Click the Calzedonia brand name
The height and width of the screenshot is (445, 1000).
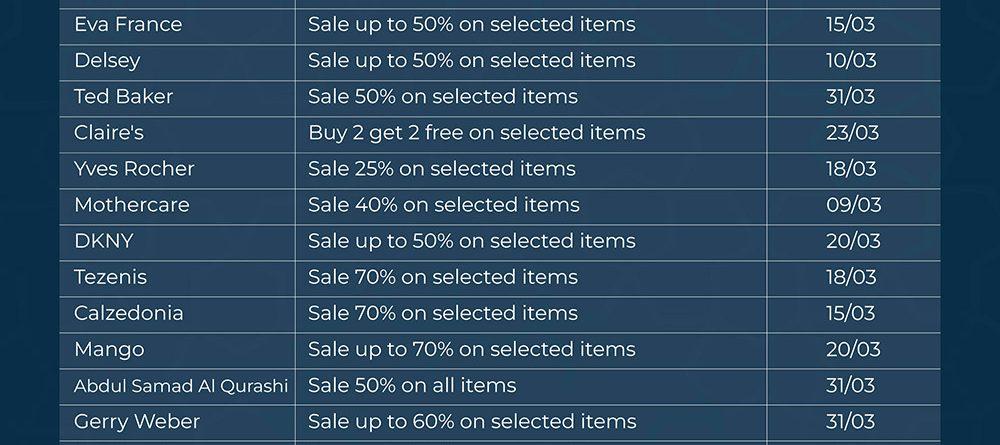[128, 313]
